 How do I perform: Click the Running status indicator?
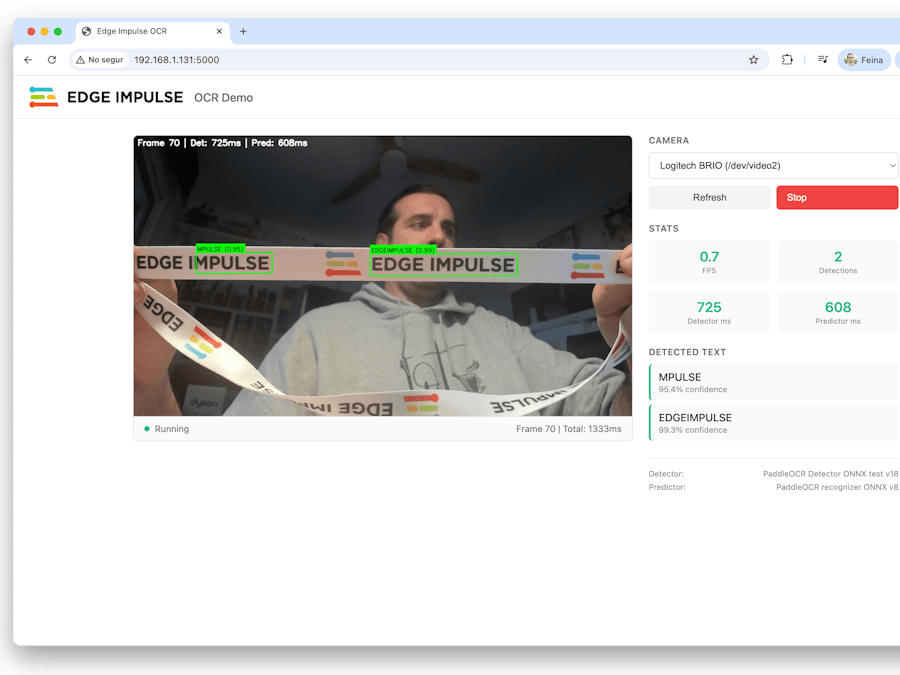coord(166,429)
